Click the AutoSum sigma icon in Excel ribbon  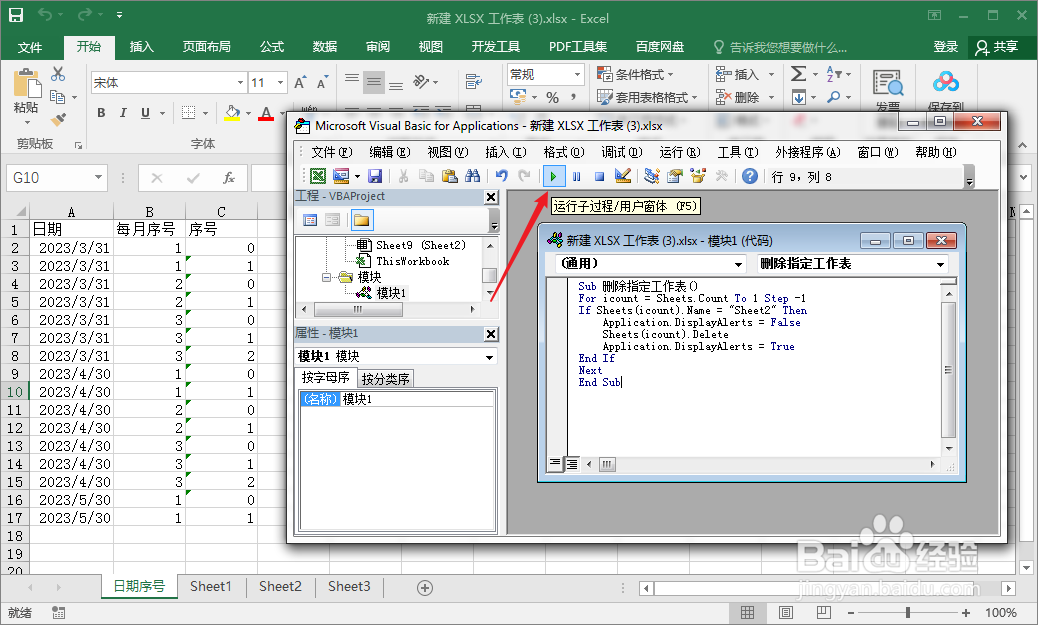point(798,74)
